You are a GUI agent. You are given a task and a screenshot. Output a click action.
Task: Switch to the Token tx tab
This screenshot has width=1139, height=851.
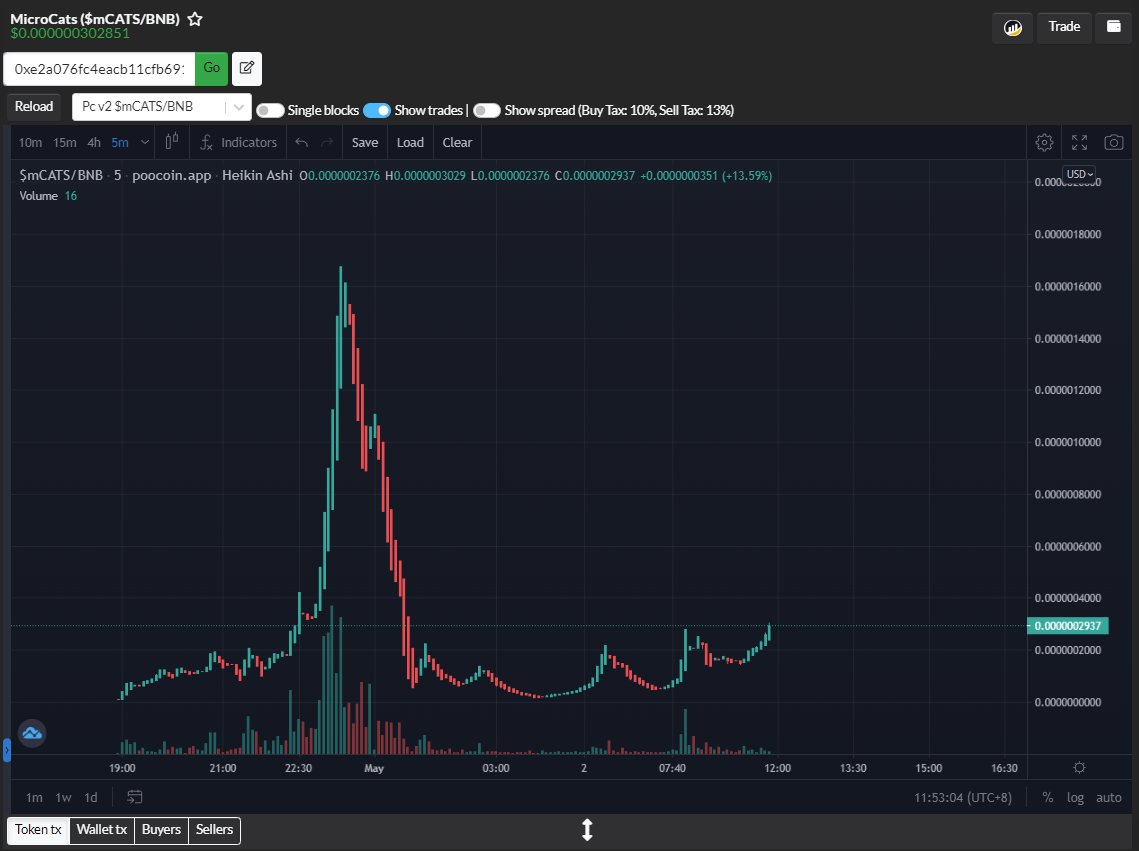click(x=38, y=830)
